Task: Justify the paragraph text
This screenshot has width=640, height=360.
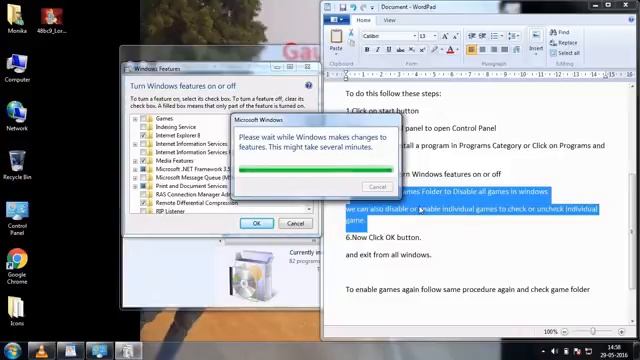Action: tap(505, 50)
